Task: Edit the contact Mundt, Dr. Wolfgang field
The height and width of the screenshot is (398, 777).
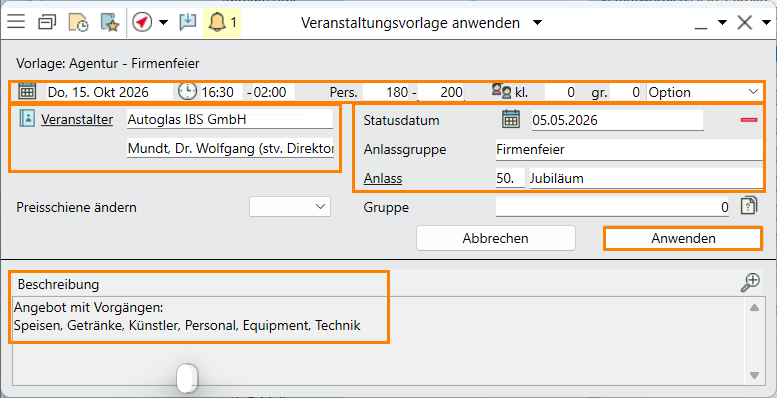Action: click(x=230, y=148)
